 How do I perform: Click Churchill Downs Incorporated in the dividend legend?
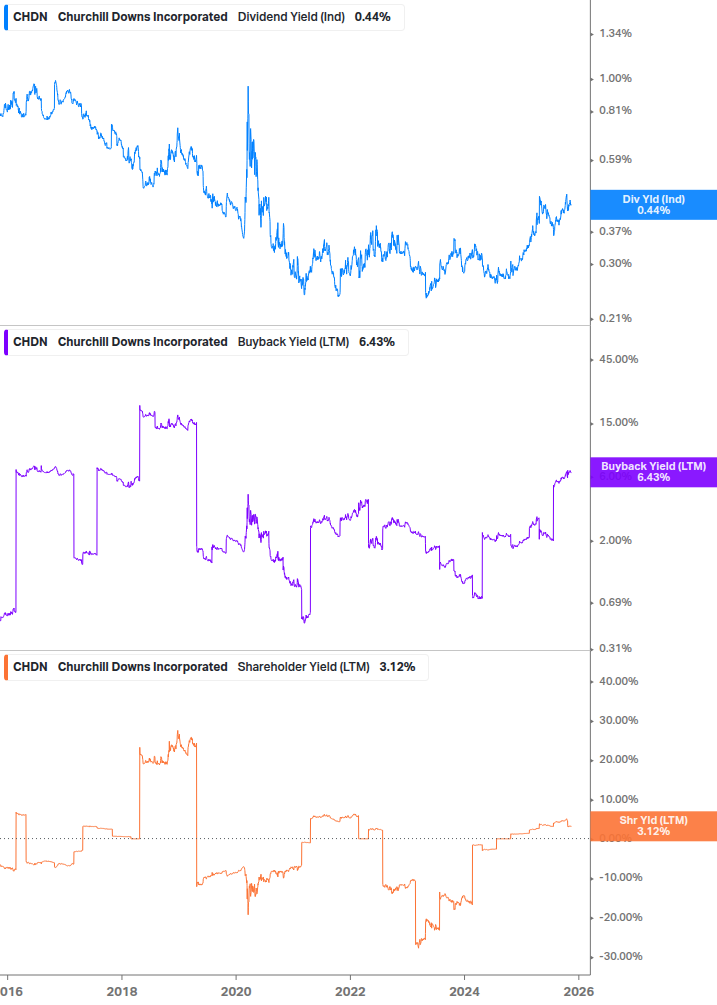[143, 17]
